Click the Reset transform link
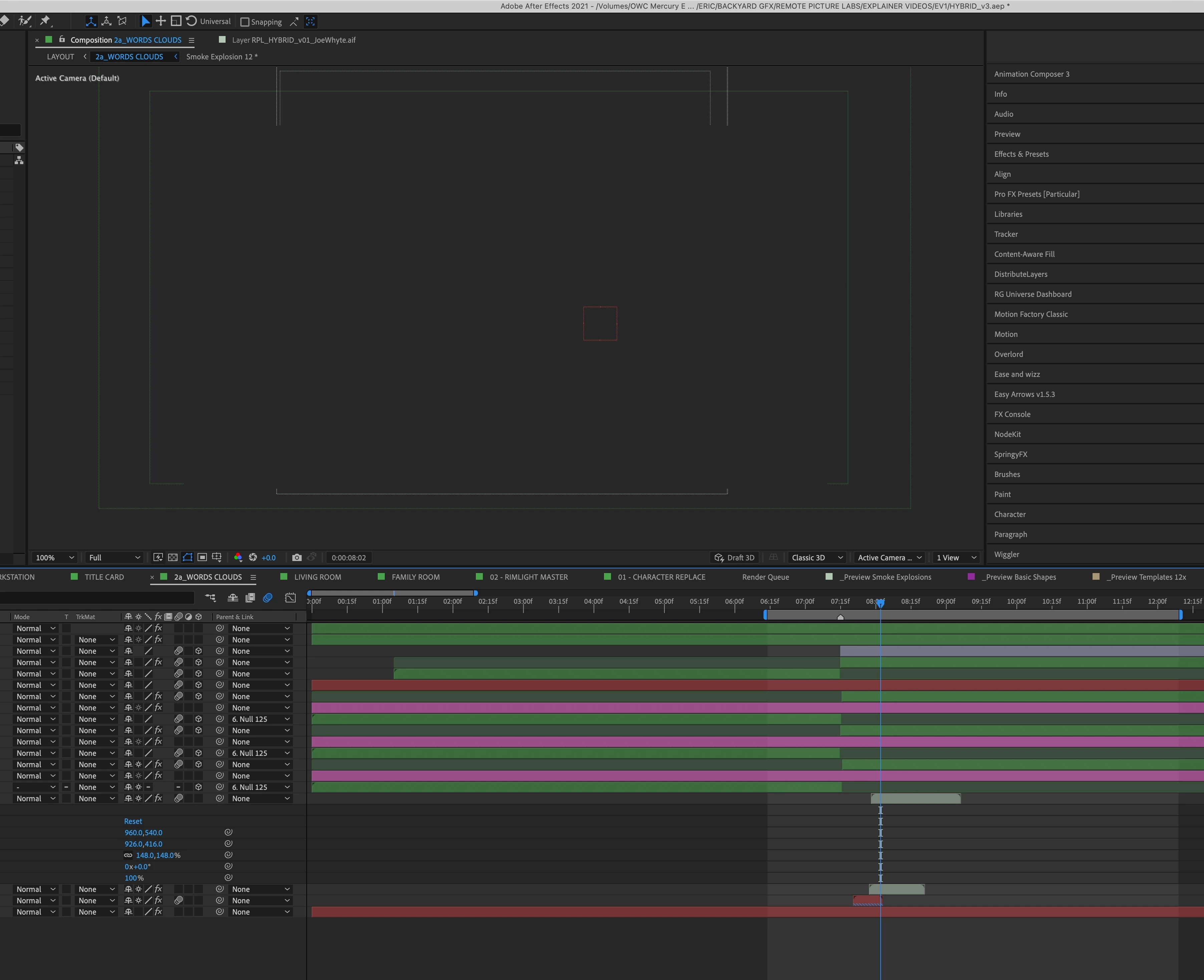1204x980 pixels. pos(133,821)
